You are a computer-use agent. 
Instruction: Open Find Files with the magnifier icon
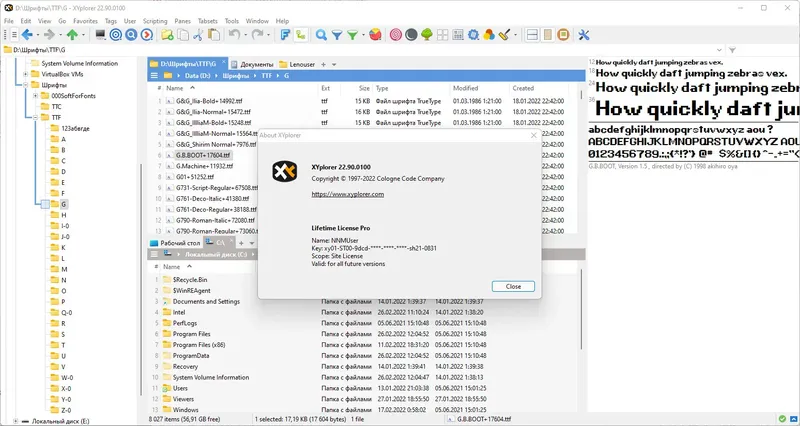(321, 35)
